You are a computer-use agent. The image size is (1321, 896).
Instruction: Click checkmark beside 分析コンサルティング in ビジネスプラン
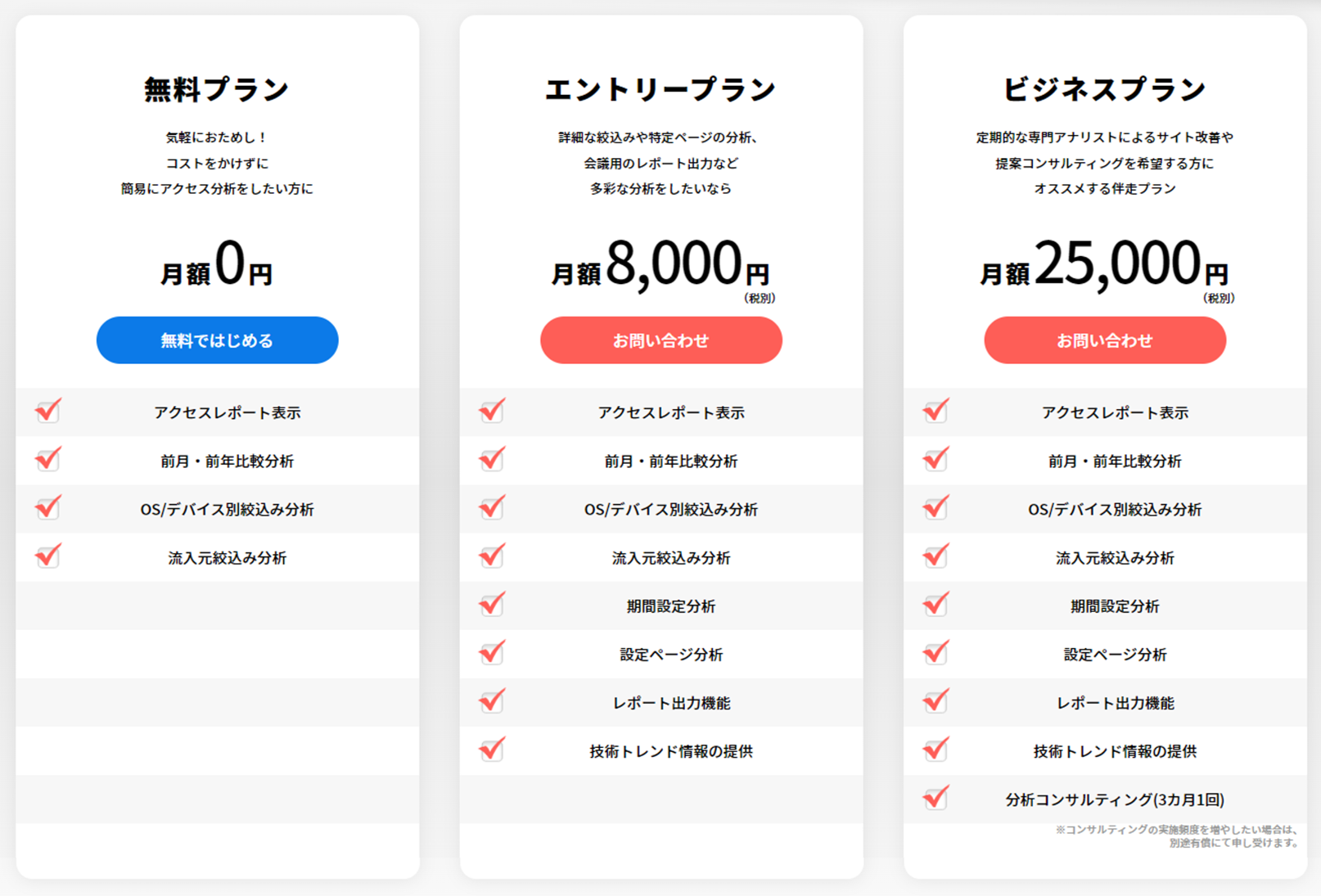click(x=936, y=797)
